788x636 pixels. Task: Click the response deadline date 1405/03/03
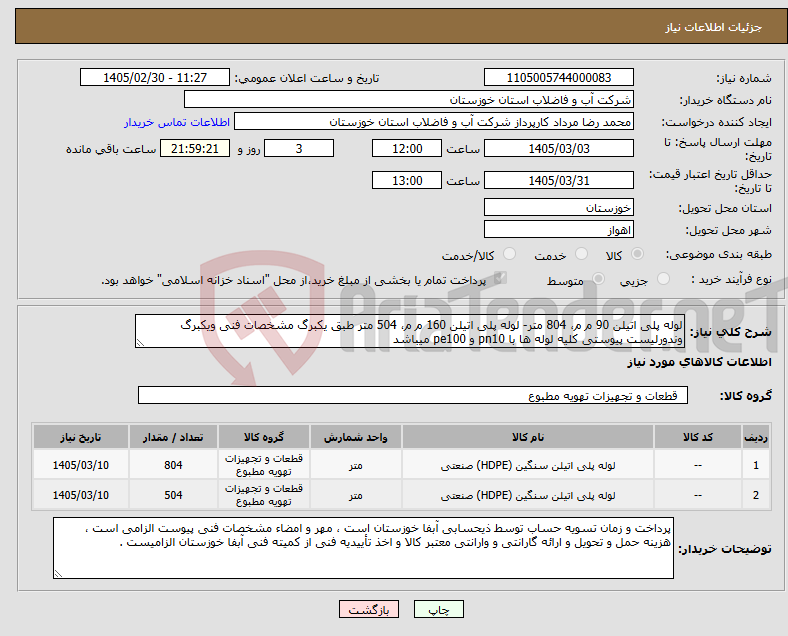tap(558, 148)
